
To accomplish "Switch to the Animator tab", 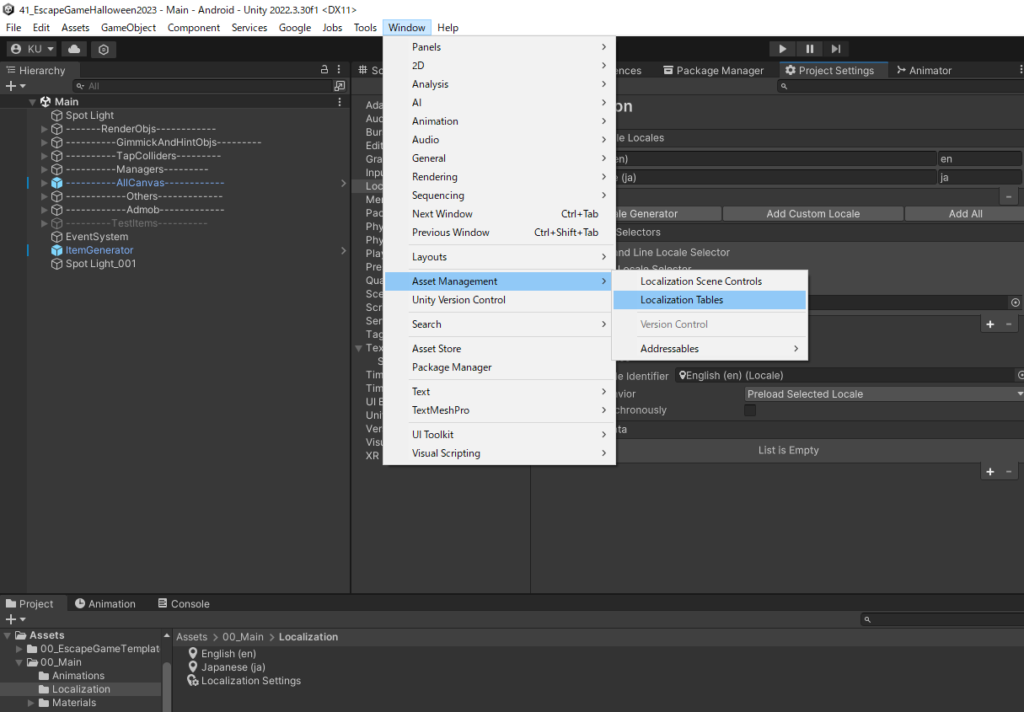I will (924, 70).
